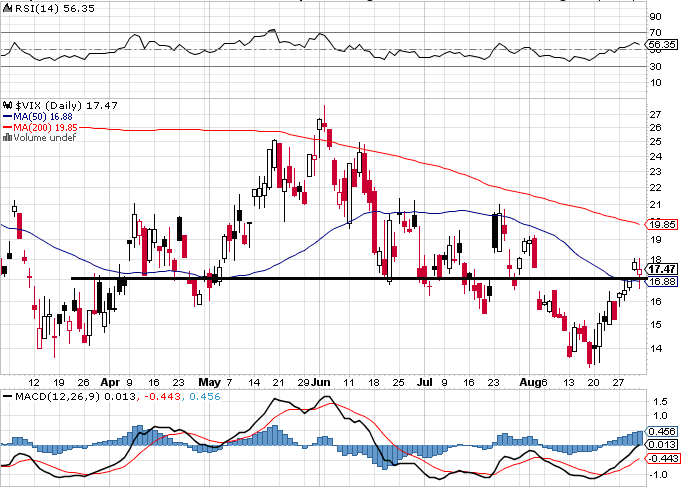Click the red MA(200) line swatch
This screenshot has height=487, width=685.
click(7, 128)
